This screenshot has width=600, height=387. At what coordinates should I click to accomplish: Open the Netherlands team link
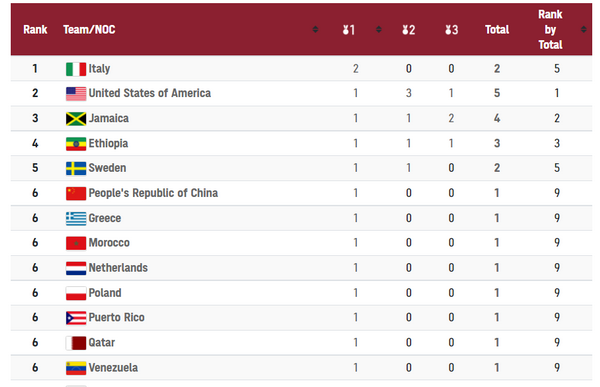[118, 268]
